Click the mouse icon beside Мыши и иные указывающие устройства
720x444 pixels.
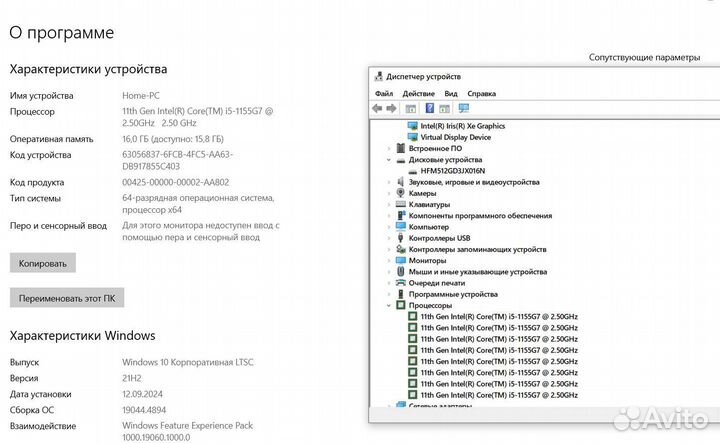(x=400, y=271)
